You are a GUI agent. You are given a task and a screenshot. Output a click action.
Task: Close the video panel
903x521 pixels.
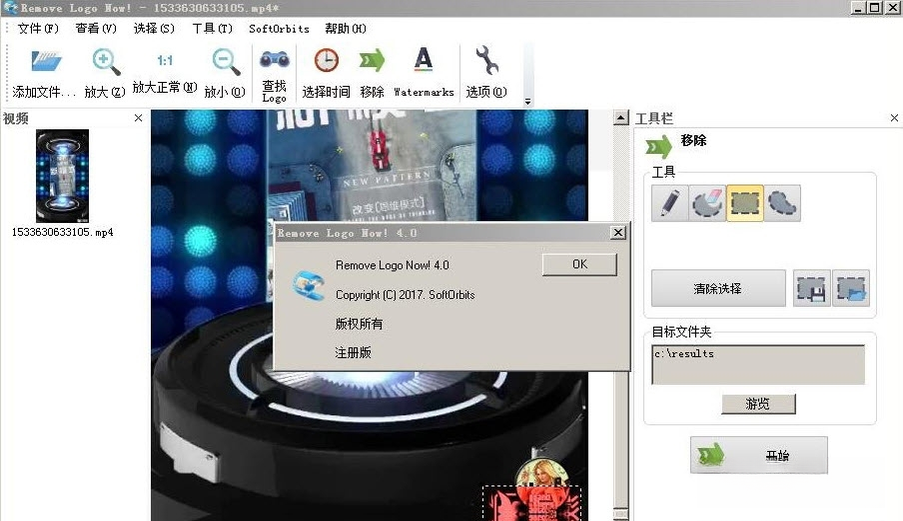click(x=138, y=118)
